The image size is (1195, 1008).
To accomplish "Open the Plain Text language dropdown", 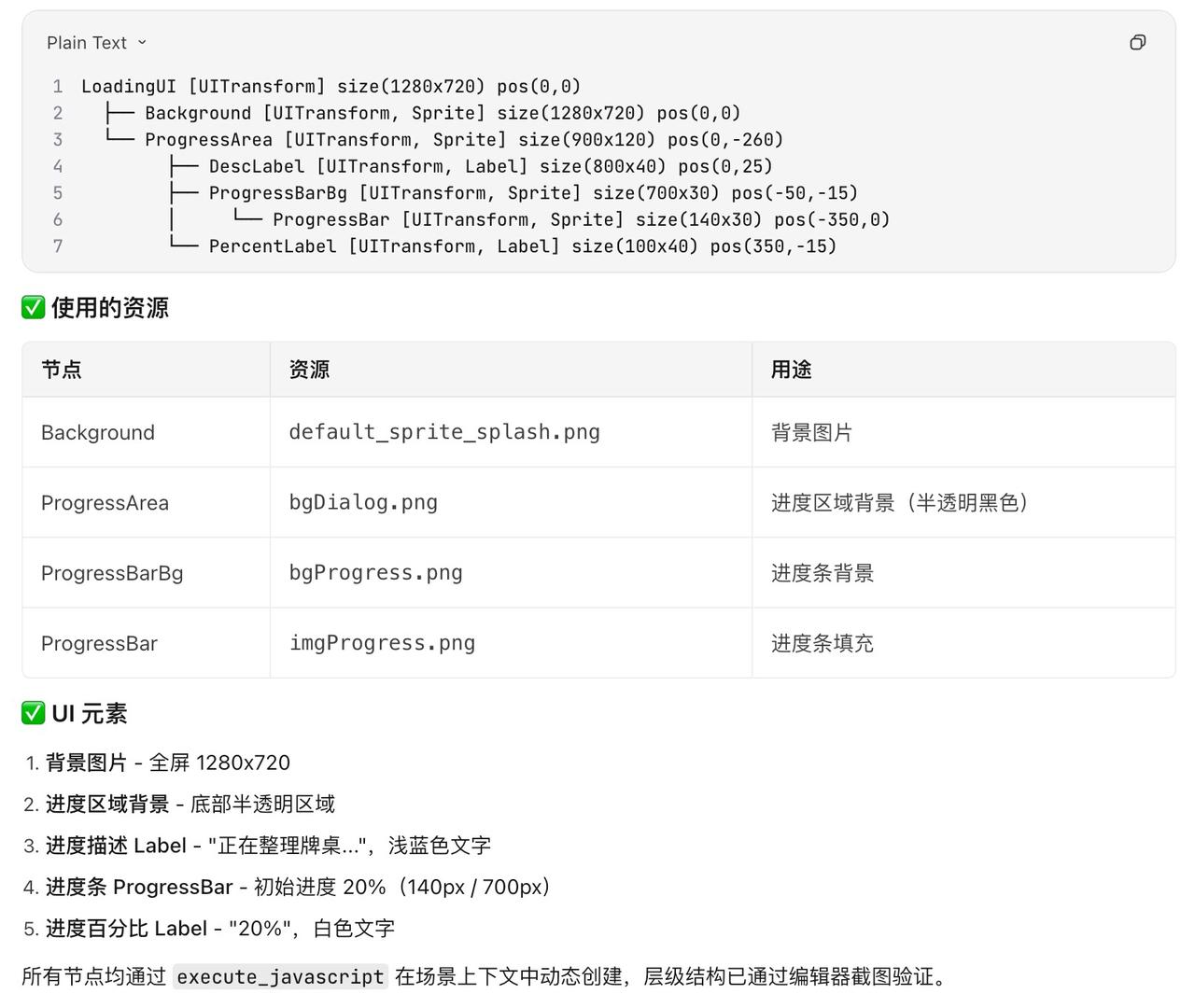I will coord(96,43).
